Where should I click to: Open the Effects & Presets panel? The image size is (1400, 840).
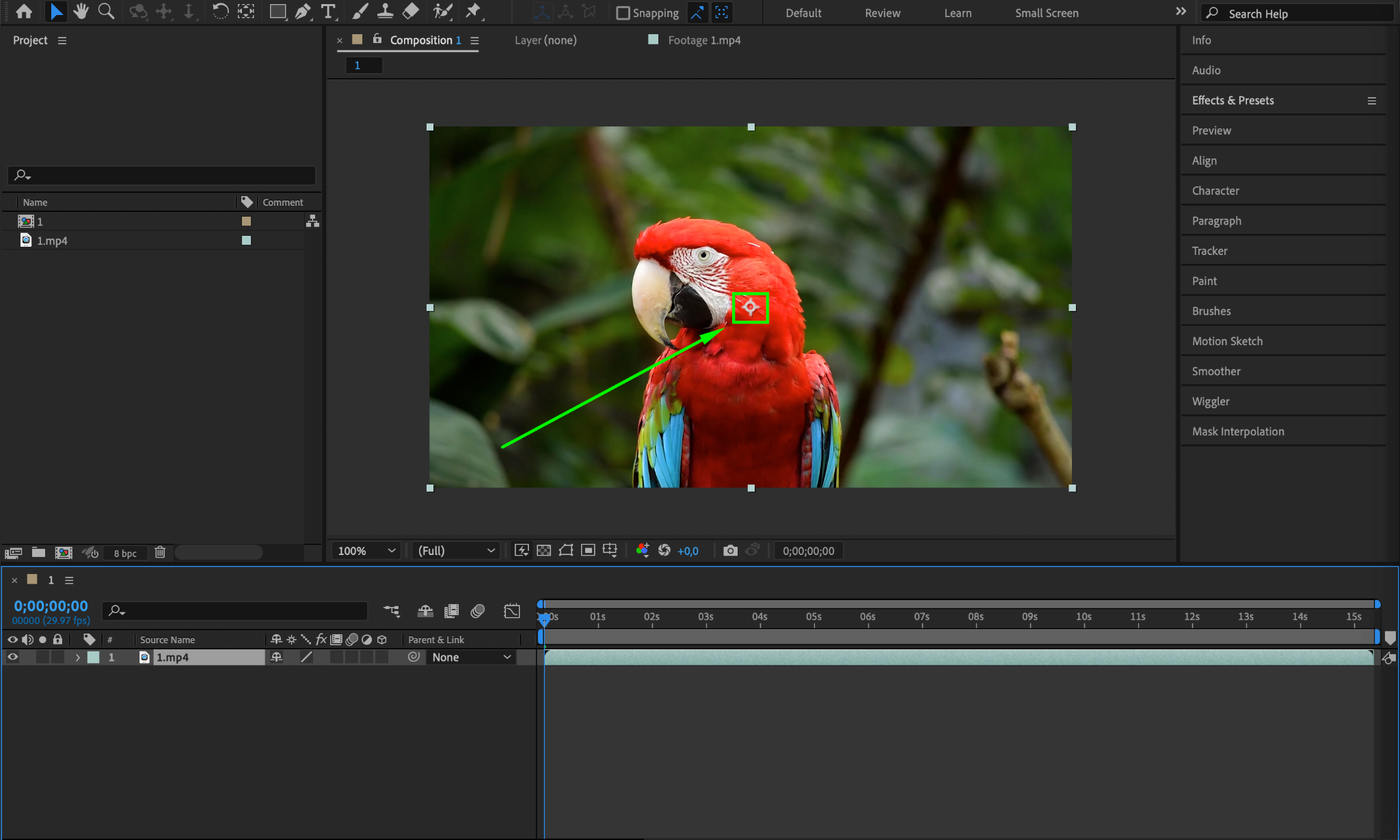pyautogui.click(x=1233, y=100)
